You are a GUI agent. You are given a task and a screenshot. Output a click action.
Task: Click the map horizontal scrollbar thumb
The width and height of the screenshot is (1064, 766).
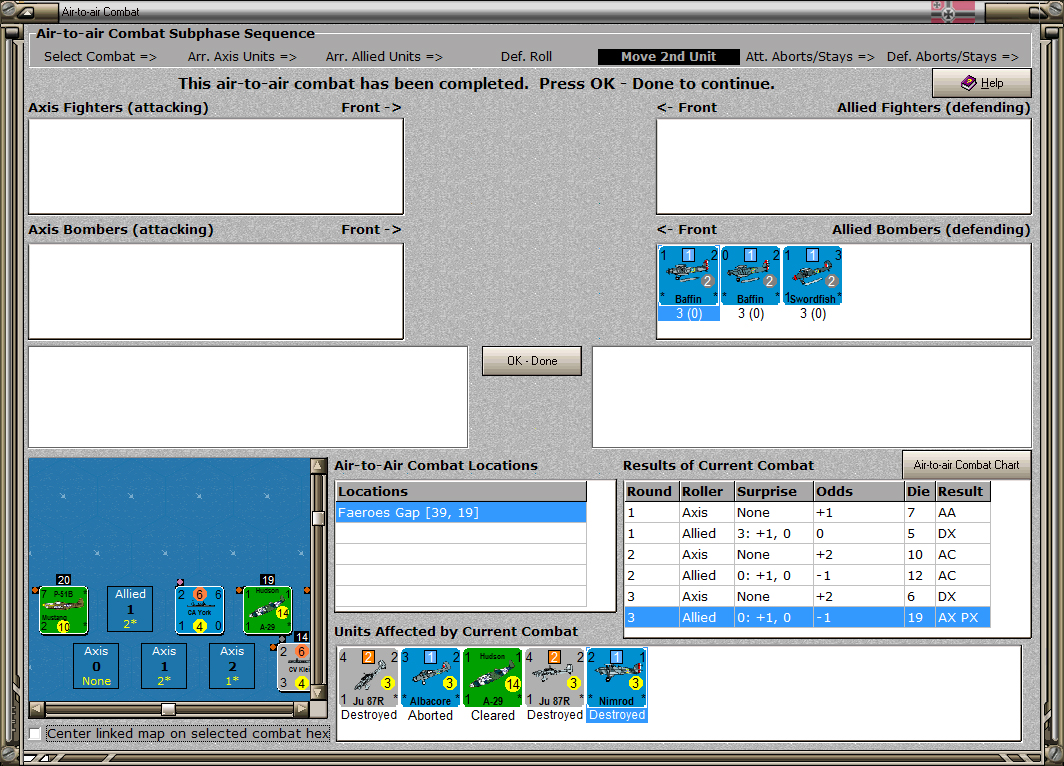click(168, 709)
